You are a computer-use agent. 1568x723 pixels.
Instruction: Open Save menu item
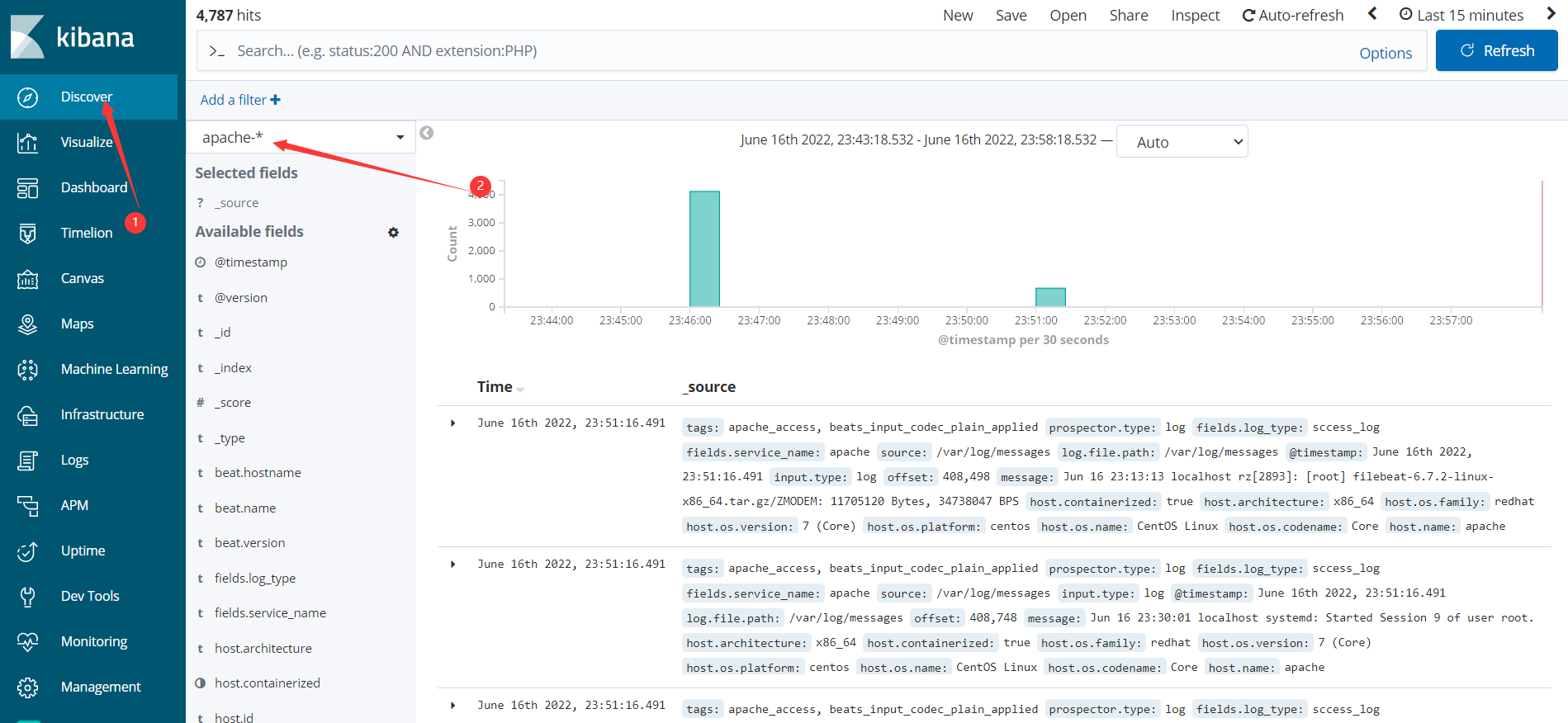point(1011,16)
